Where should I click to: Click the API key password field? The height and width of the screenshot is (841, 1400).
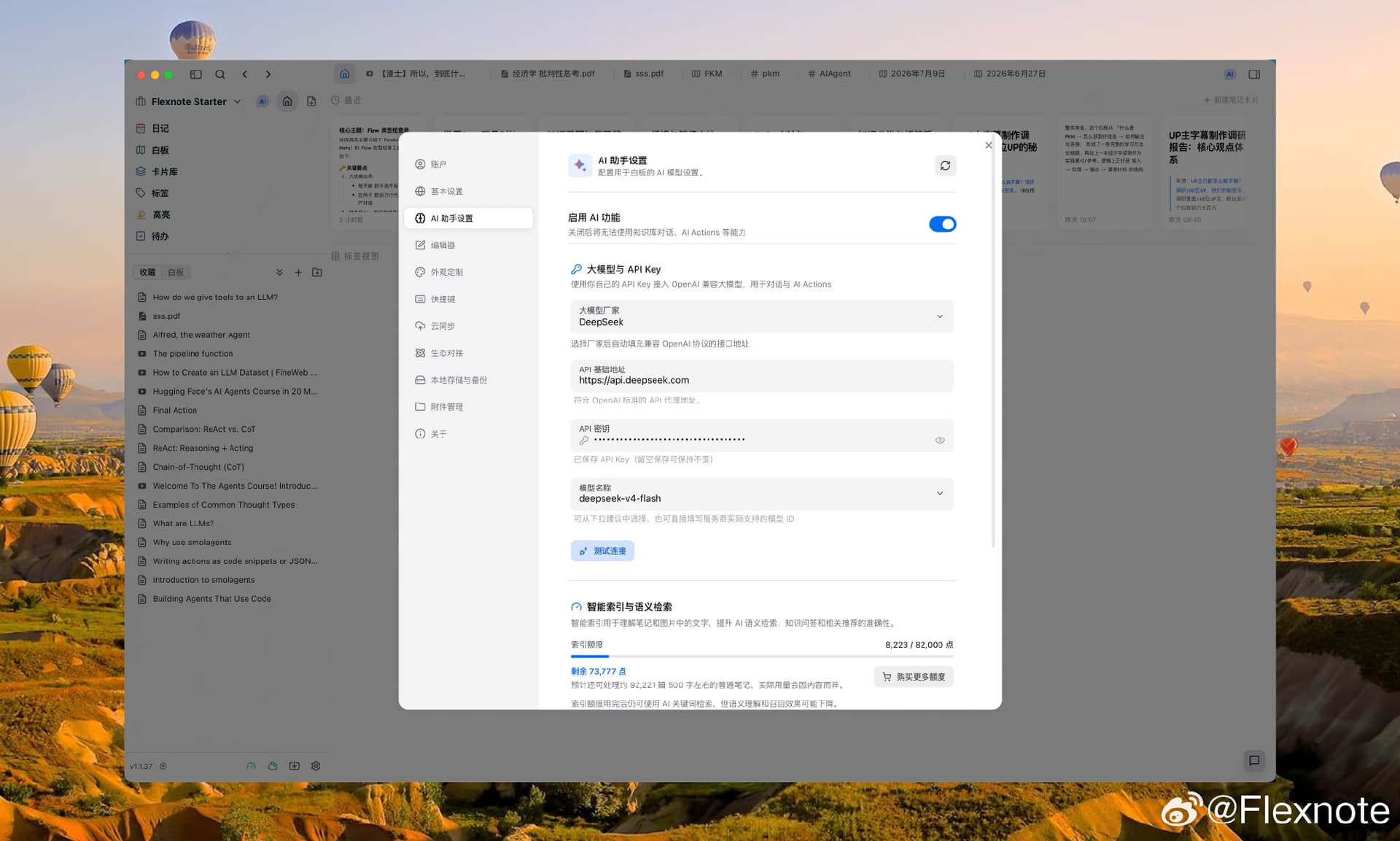coord(762,435)
